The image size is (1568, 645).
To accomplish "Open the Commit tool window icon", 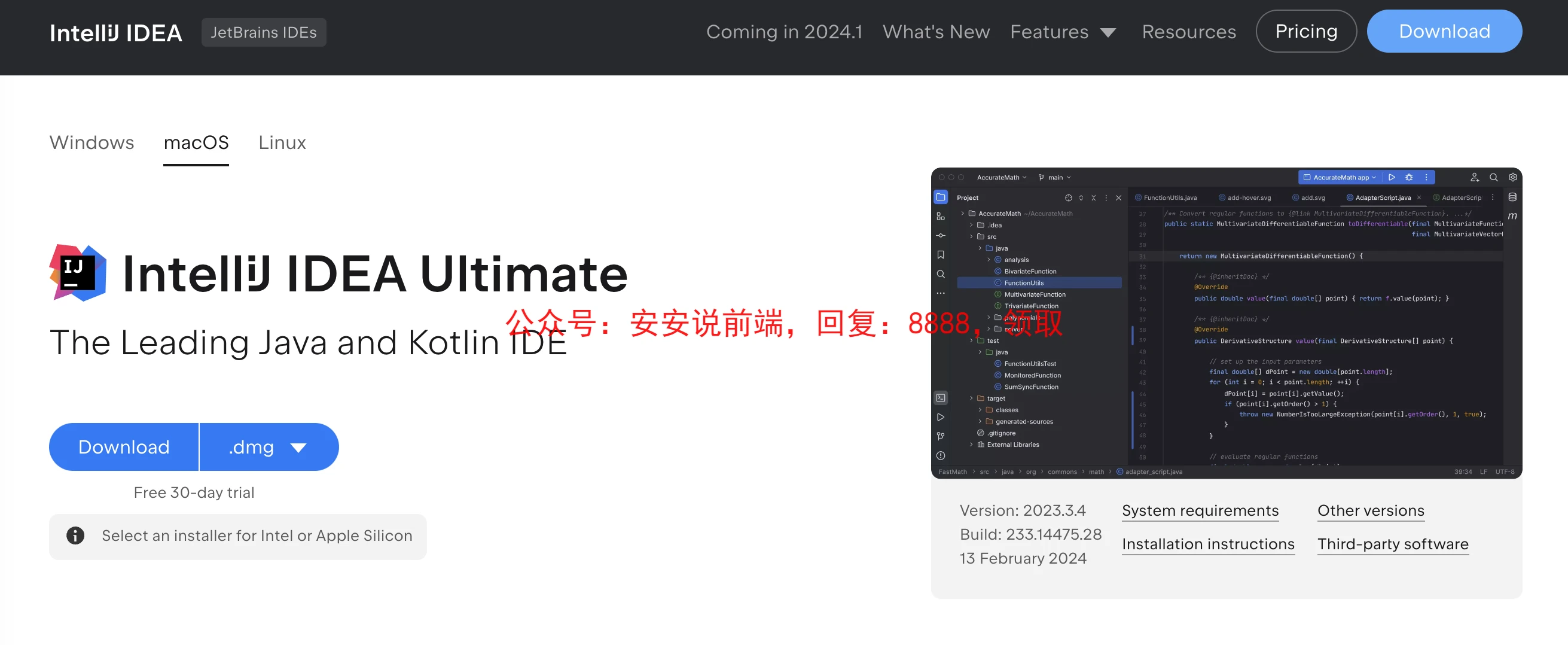I will click(x=941, y=235).
